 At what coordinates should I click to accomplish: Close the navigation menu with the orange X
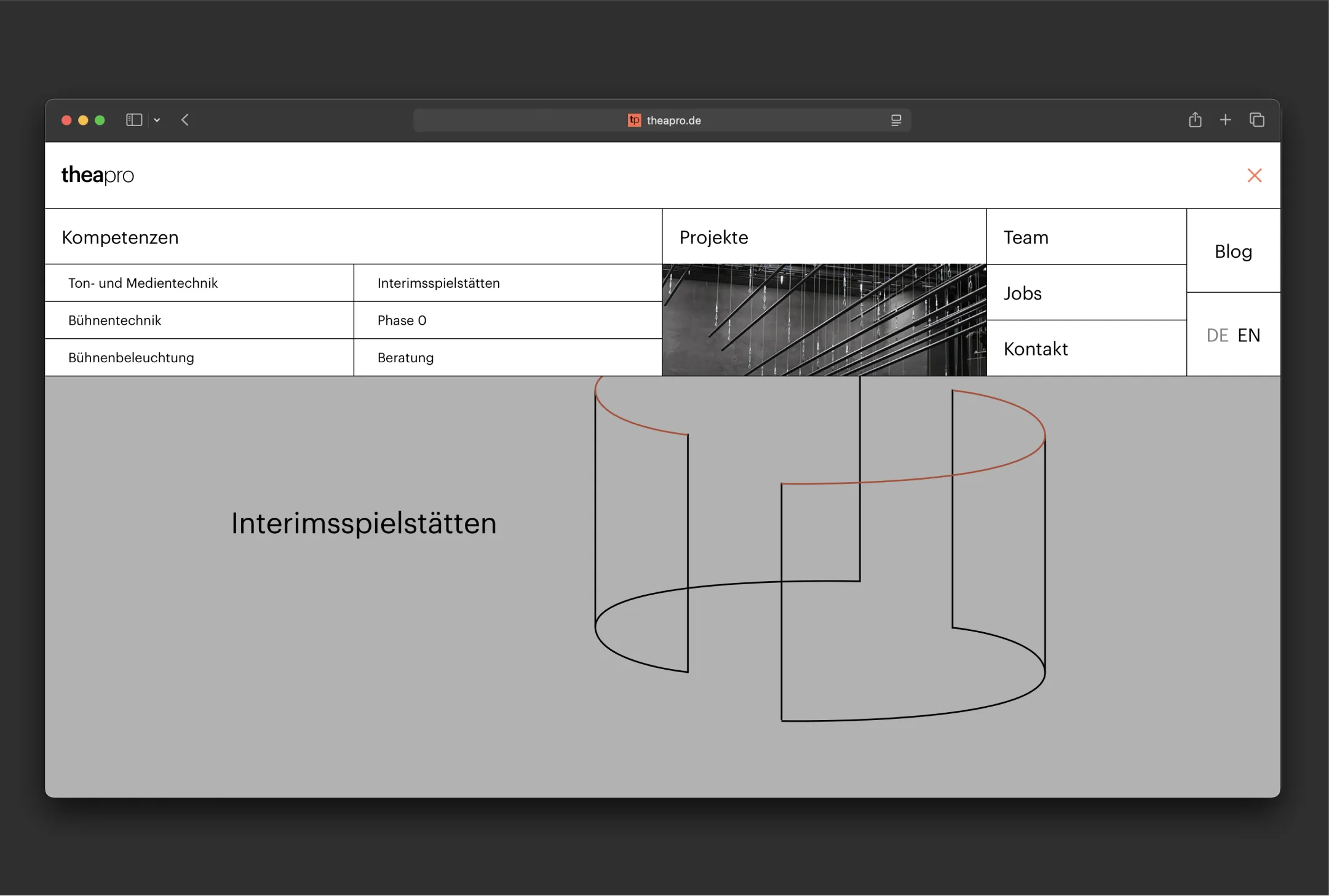[x=1255, y=175]
